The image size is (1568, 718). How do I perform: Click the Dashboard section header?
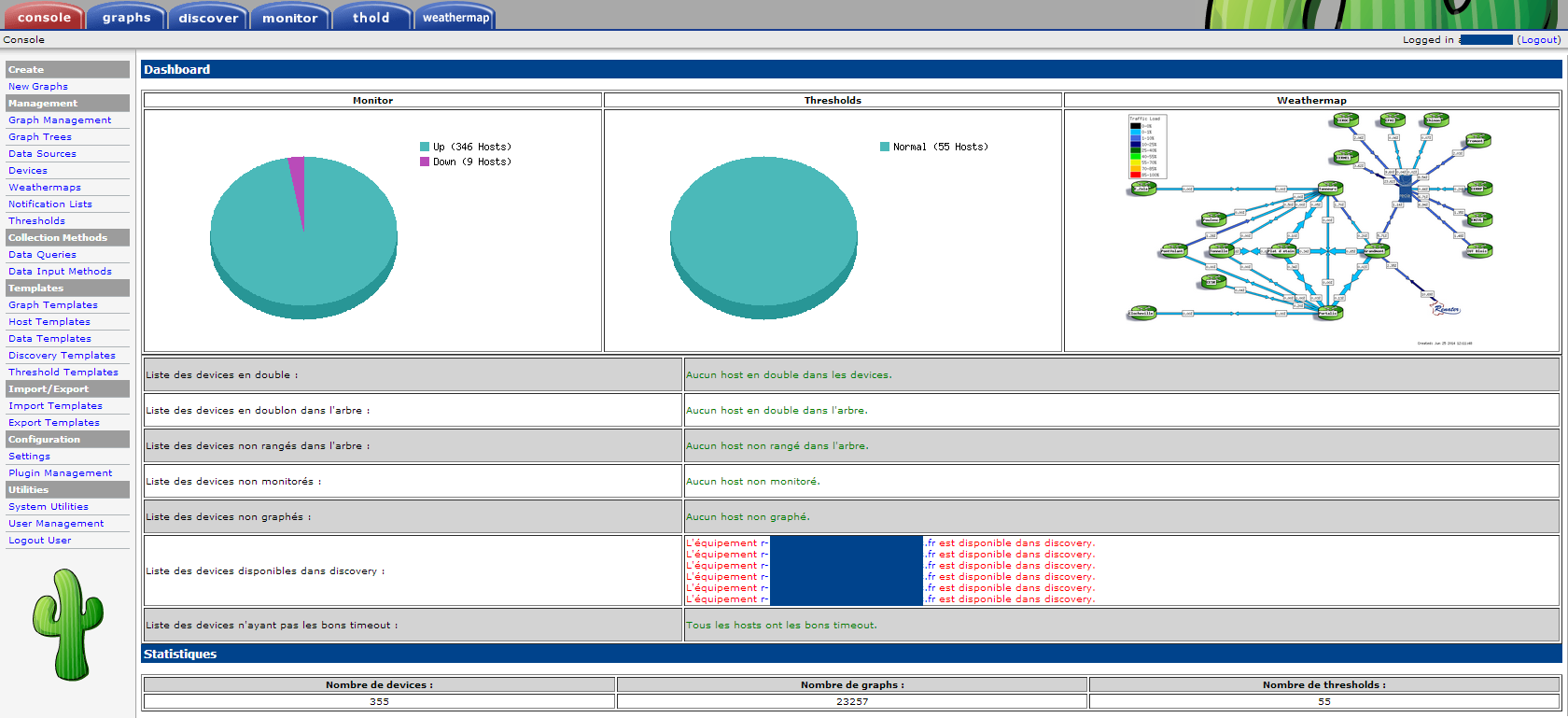click(x=851, y=69)
